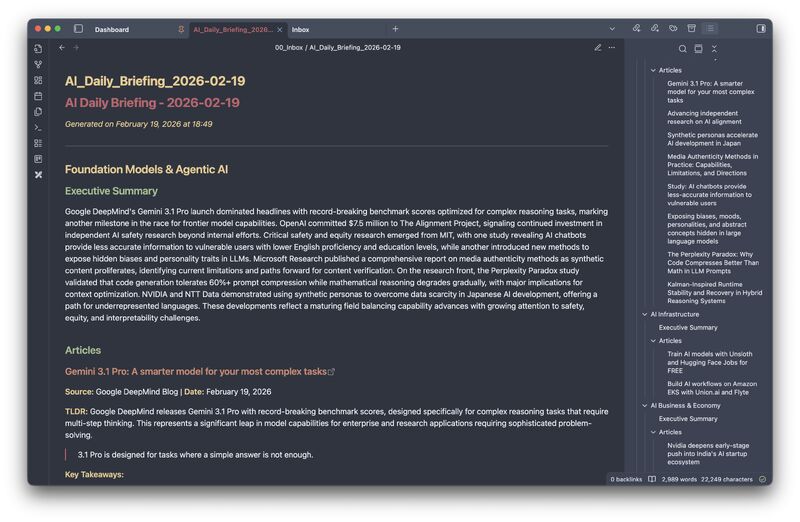Image resolution: width=800 pixels, height=522 pixels.
Task: Navigate back with the left arrow
Action: [x=62, y=47]
